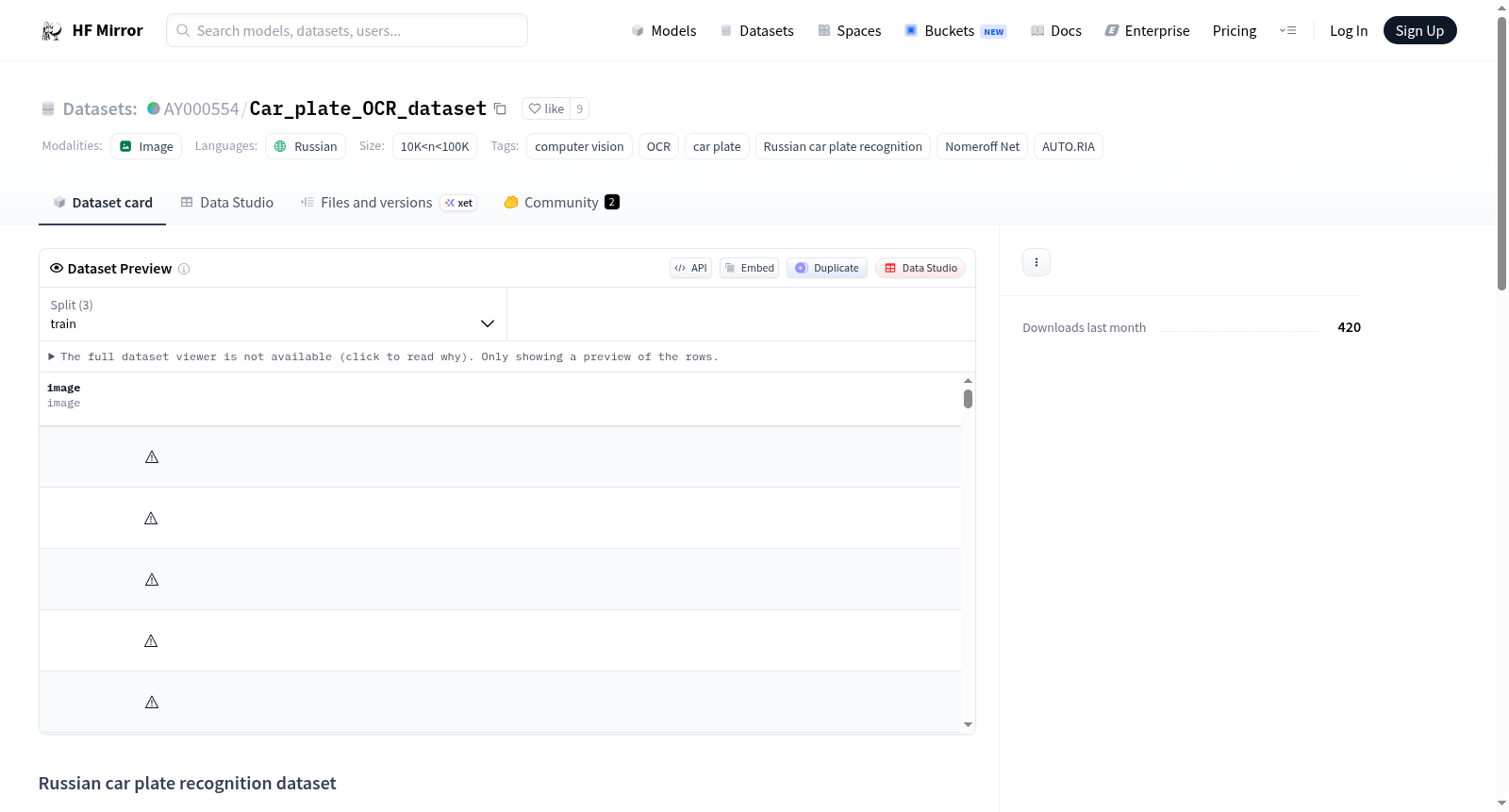Click the xet badge beside Files and versions
The image size is (1509, 812).
tap(459, 203)
